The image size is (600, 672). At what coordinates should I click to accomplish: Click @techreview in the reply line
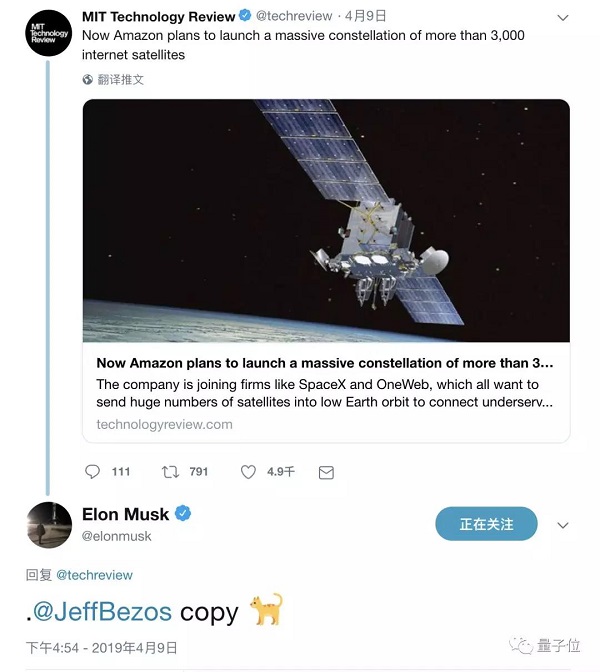[94, 575]
